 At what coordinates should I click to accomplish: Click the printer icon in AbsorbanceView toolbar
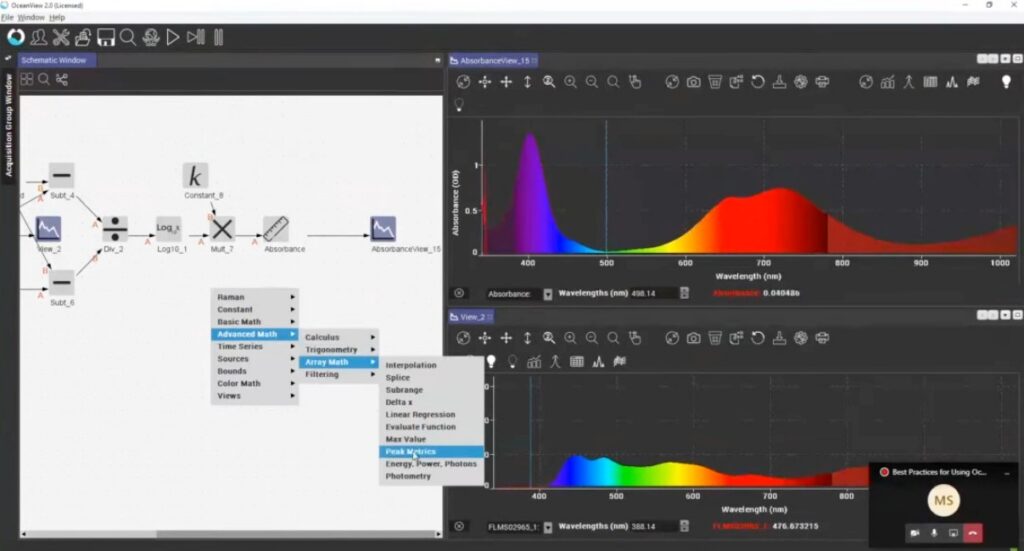coord(822,82)
